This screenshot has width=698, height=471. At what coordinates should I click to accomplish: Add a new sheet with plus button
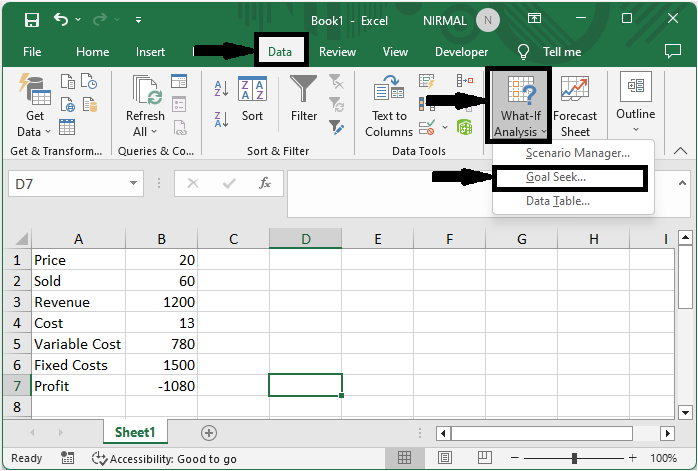(209, 433)
